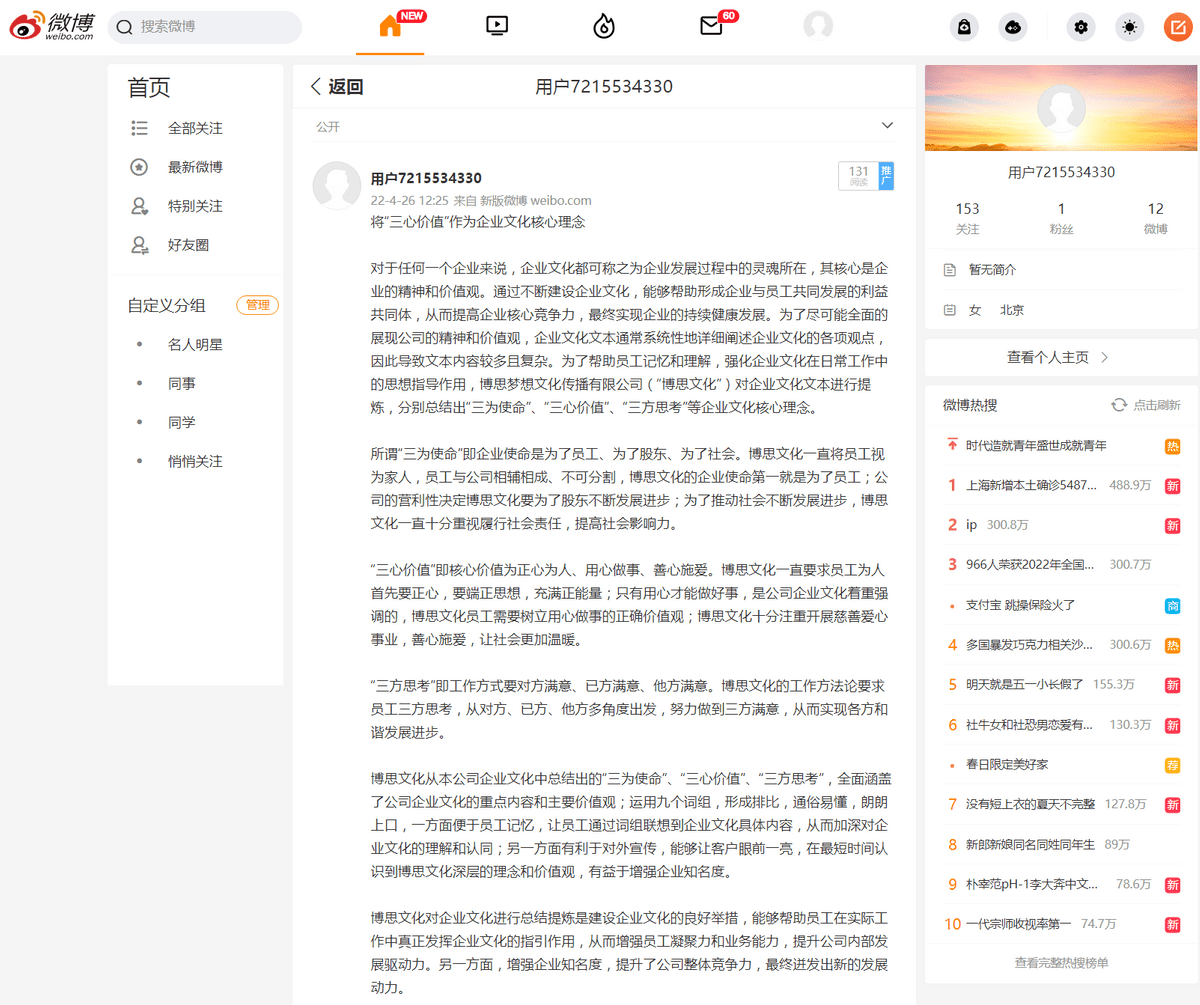Viewport: 1200px width, 1005px height.
Task: Click the orange compose post icon
Action: [1178, 27]
